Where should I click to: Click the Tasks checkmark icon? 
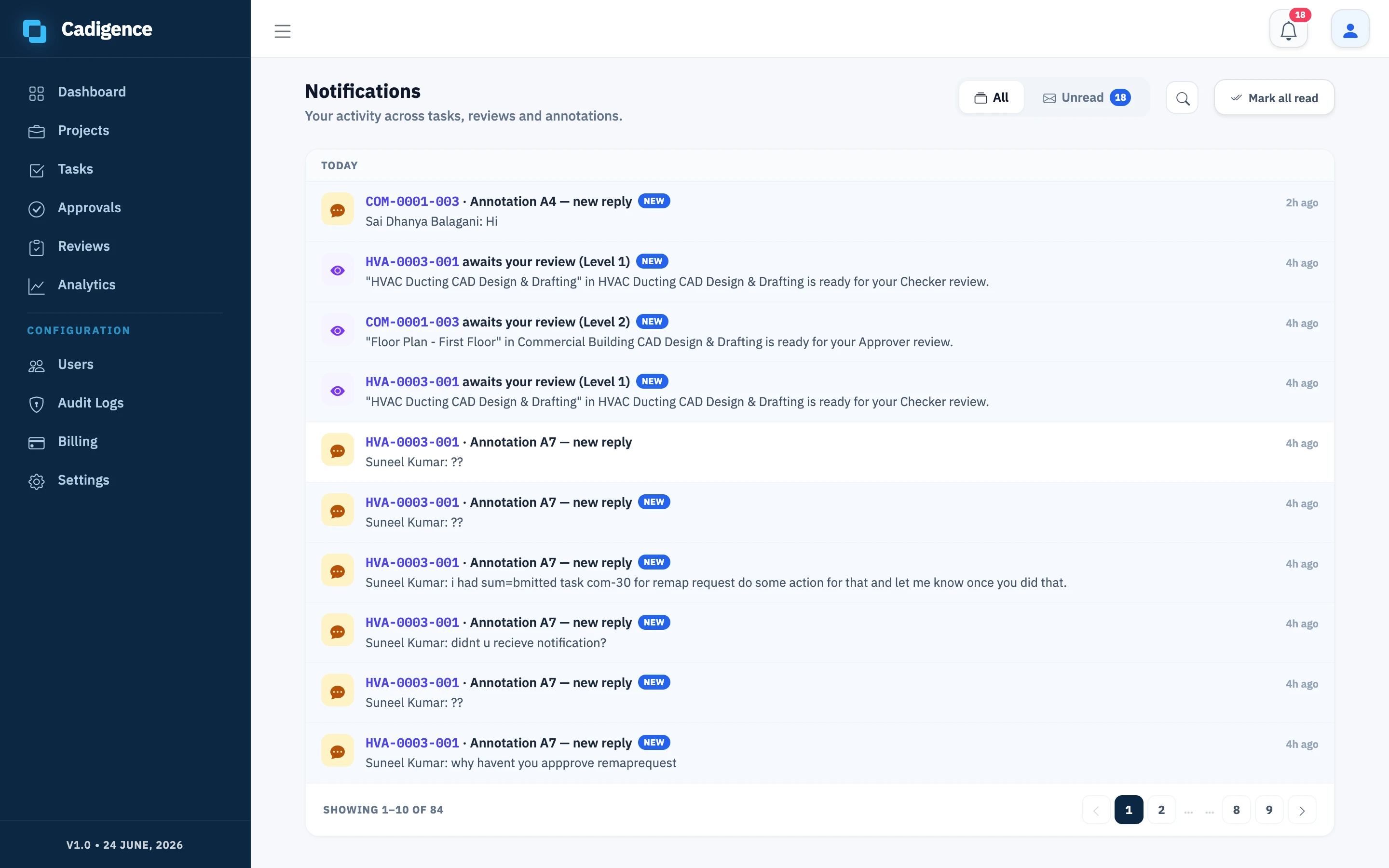pos(36,170)
